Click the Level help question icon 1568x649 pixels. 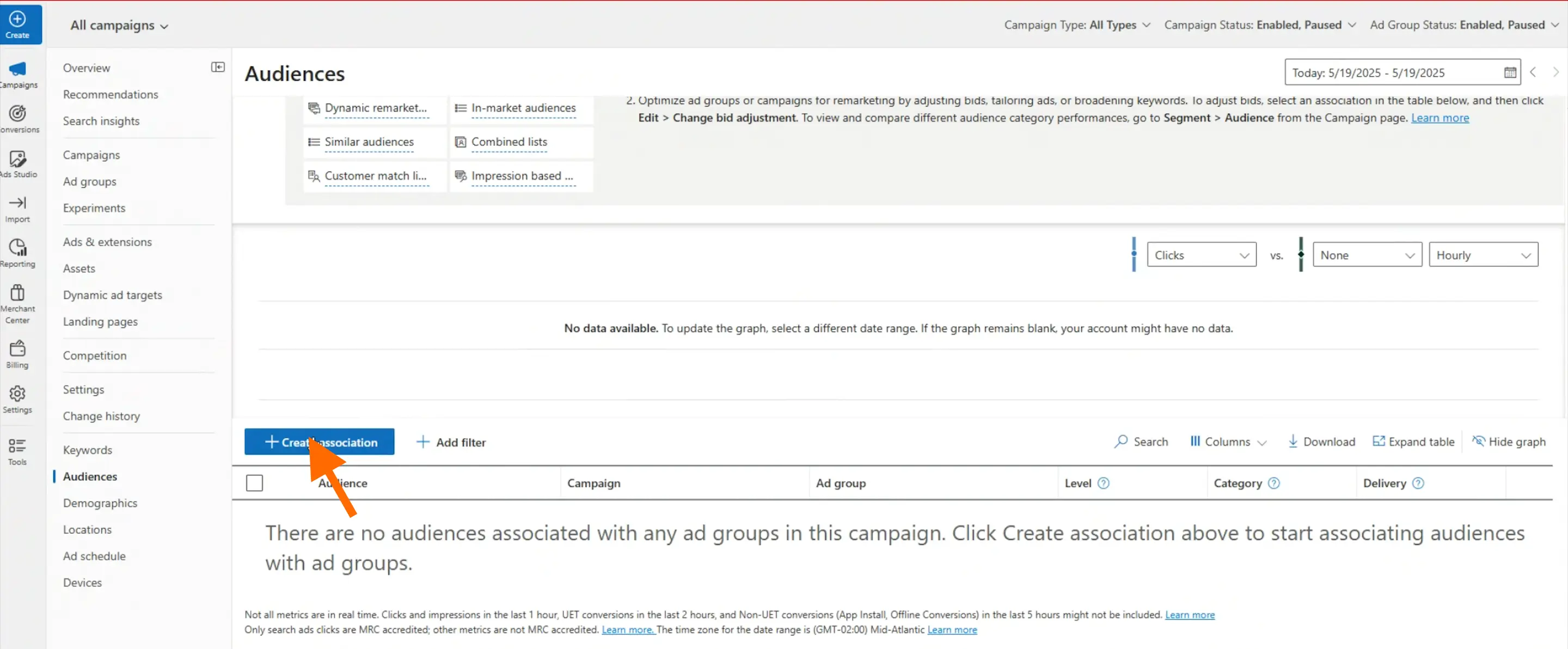(1104, 483)
